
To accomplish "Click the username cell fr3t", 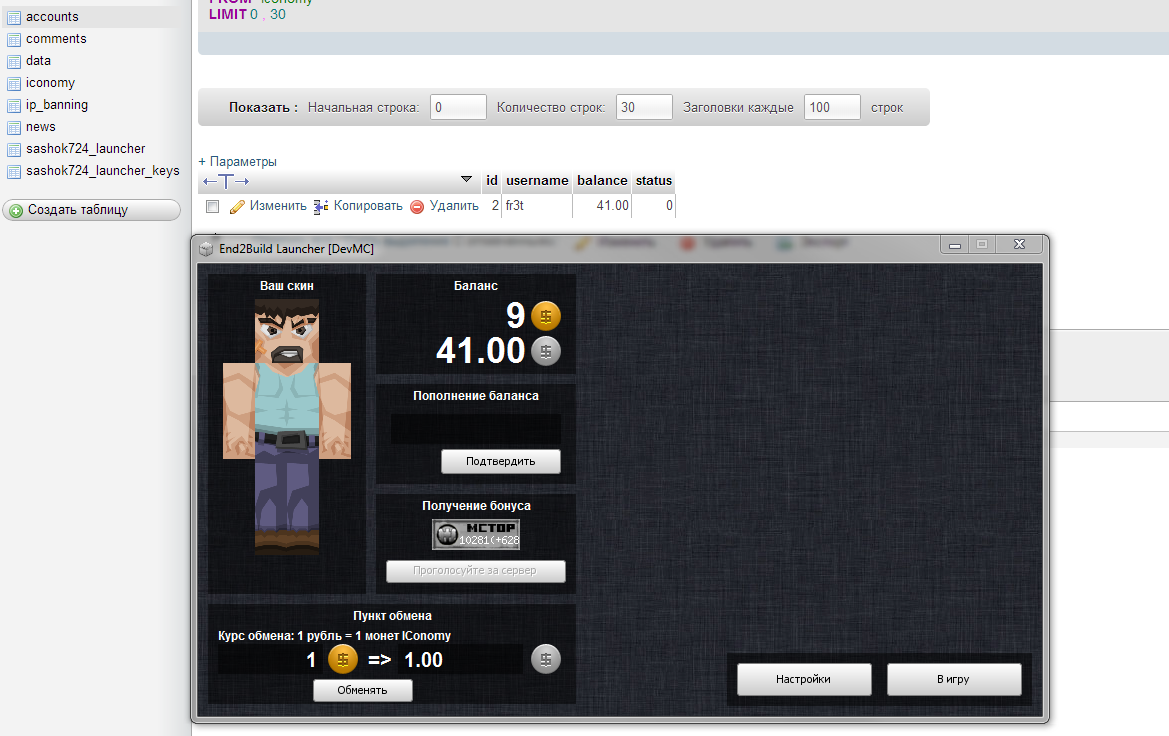I will coord(537,206).
